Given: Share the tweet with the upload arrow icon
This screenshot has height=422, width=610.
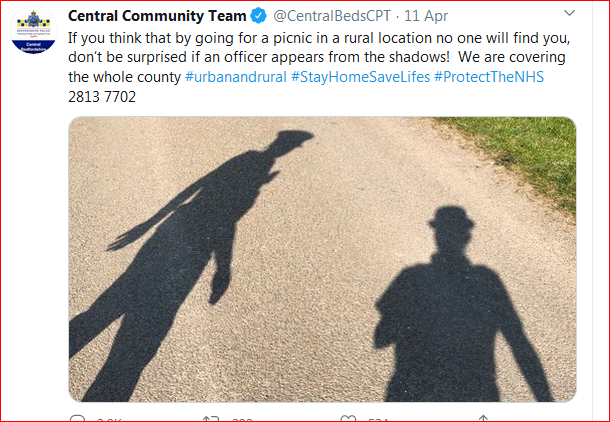Looking at the screenshot, I should (x=483, y=418).
